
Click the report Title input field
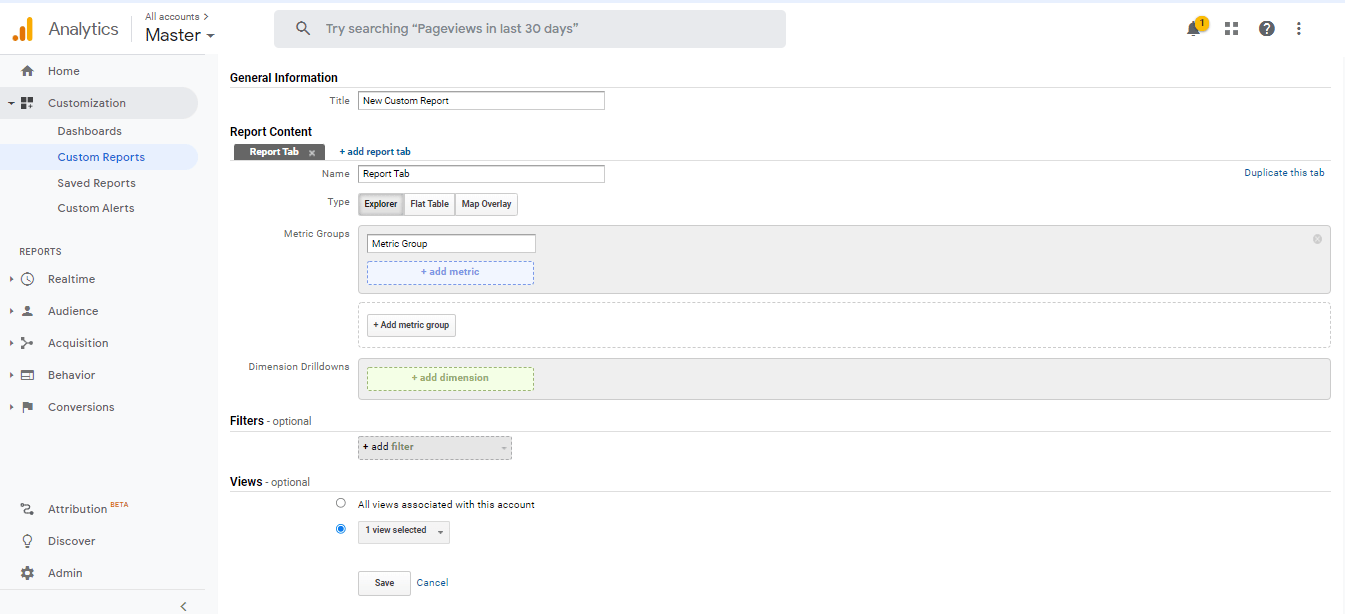[x=480, y=100]
